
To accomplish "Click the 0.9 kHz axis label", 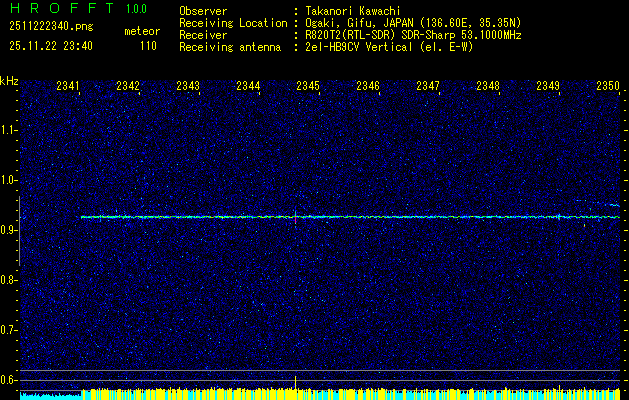I will click(x=8, y=230).
